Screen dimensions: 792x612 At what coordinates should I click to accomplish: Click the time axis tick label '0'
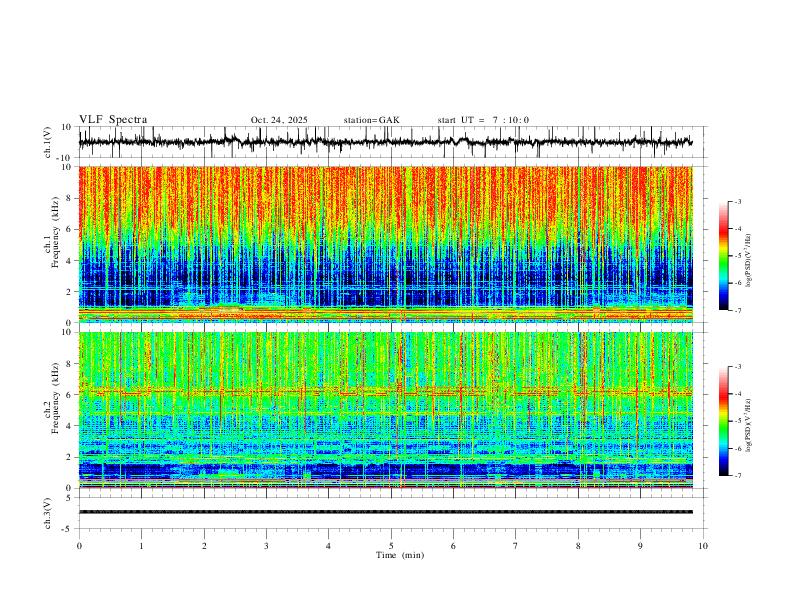[79, 546]
